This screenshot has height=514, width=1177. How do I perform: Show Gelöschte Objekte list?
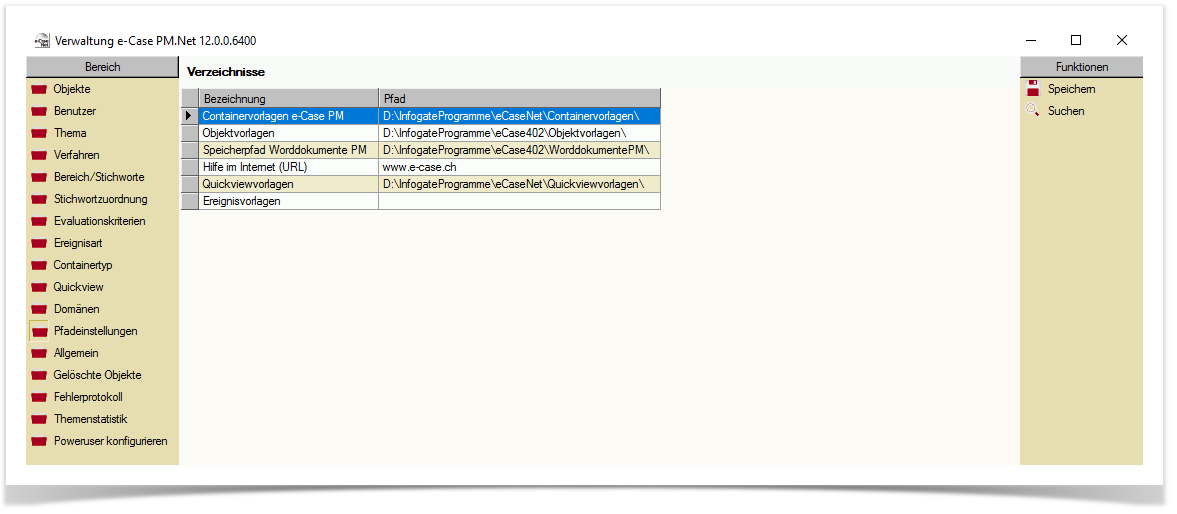(x=98, y=375)
